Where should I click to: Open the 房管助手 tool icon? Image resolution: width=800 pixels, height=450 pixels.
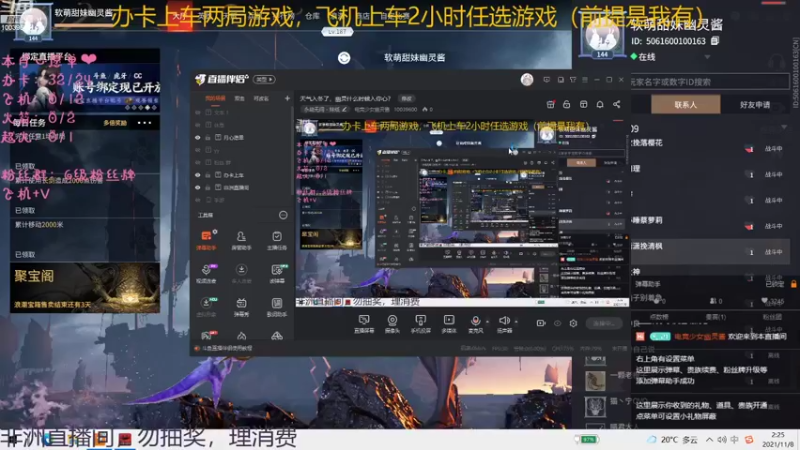coord(241,240)
